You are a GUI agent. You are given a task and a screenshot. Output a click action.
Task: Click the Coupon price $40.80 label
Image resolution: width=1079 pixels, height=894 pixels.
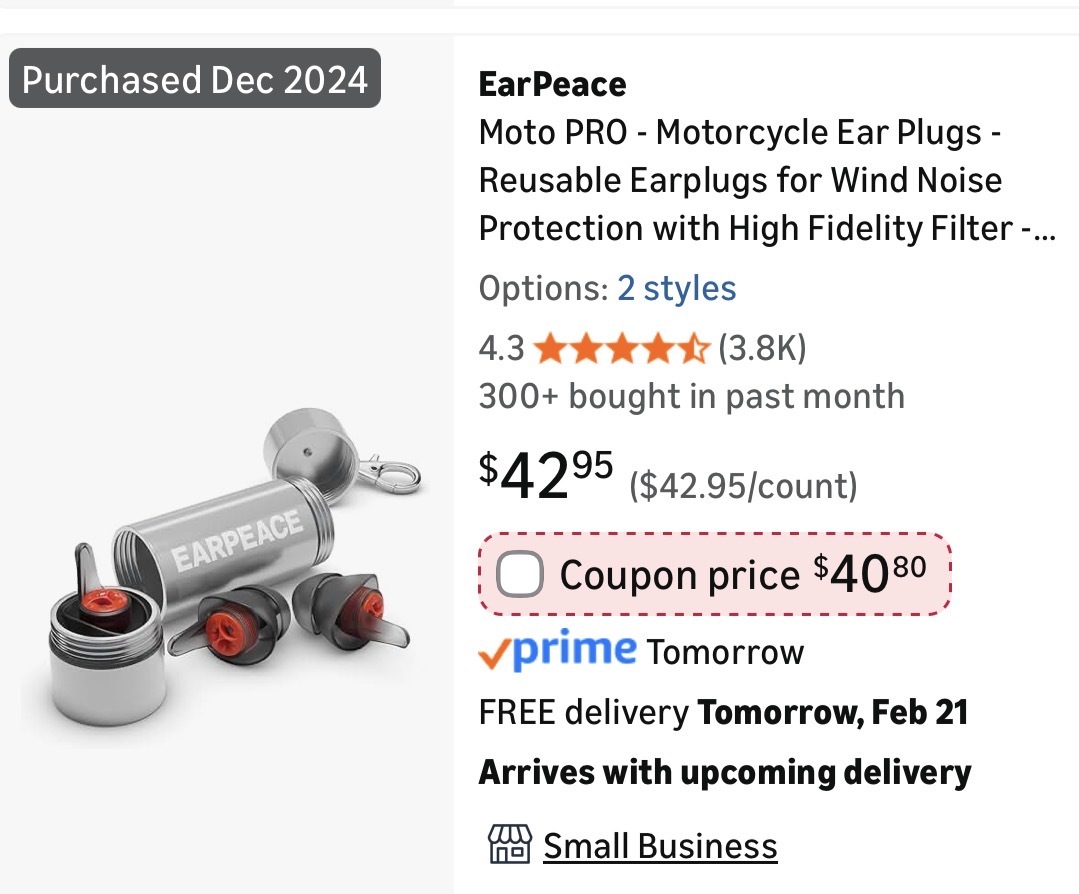pyautogui.click(x=742, y=575)
